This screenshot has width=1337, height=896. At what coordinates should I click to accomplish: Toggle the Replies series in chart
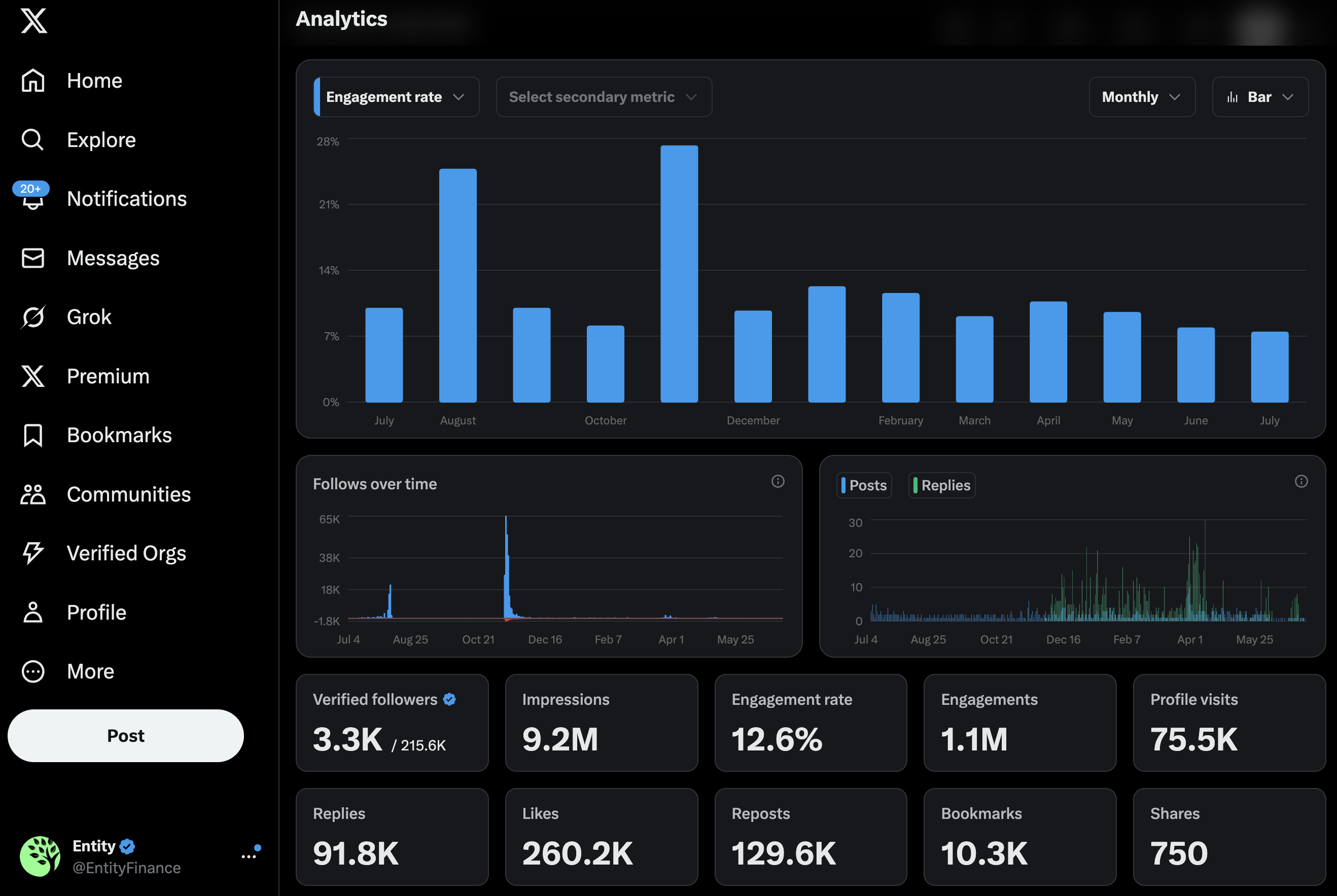click(941, 485)
